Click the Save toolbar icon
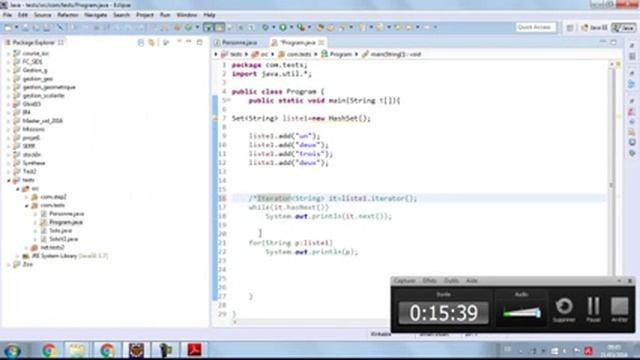Screen dimensions: 640x360 point(26,27)
